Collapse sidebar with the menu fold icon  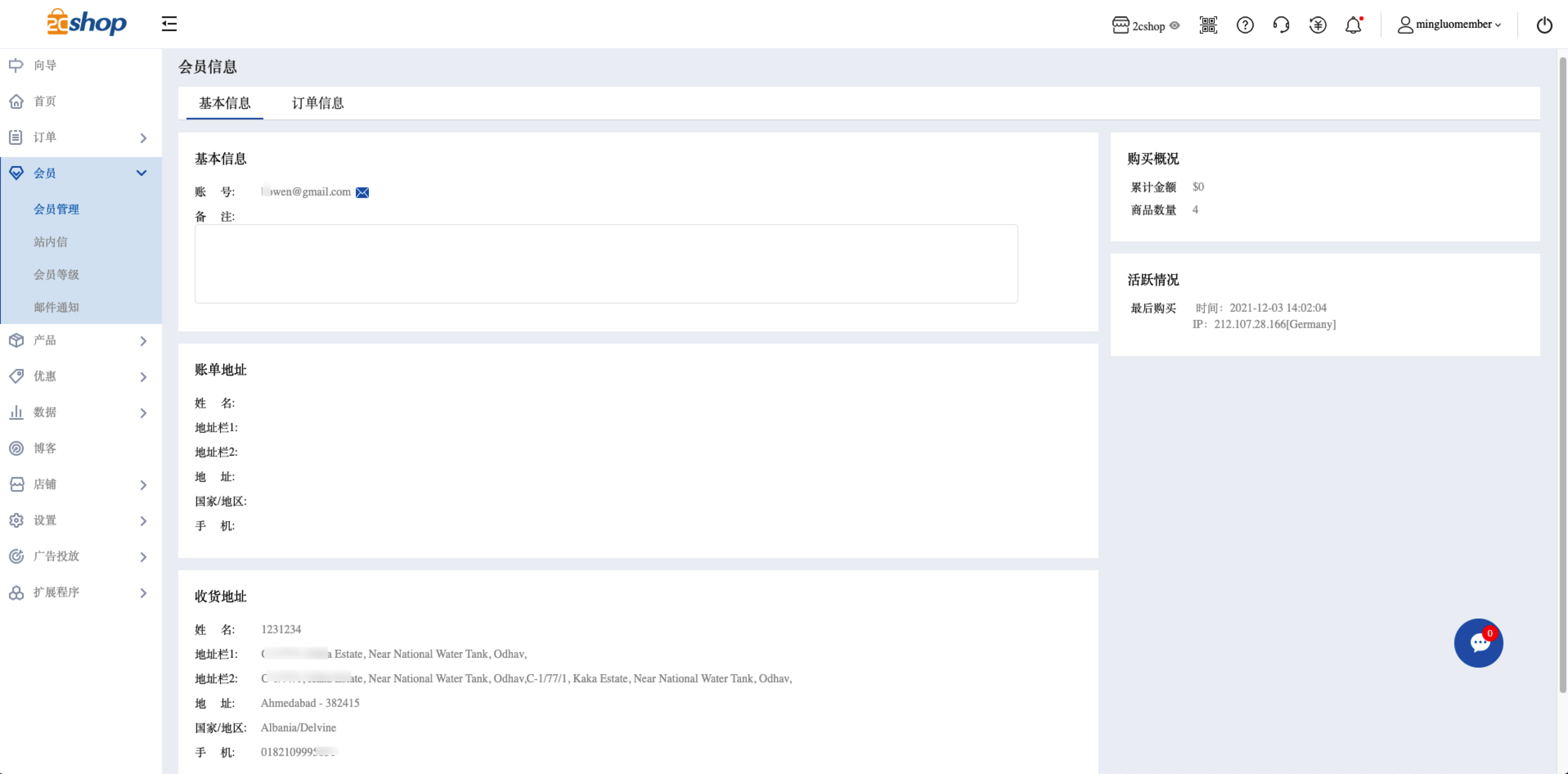169,24
